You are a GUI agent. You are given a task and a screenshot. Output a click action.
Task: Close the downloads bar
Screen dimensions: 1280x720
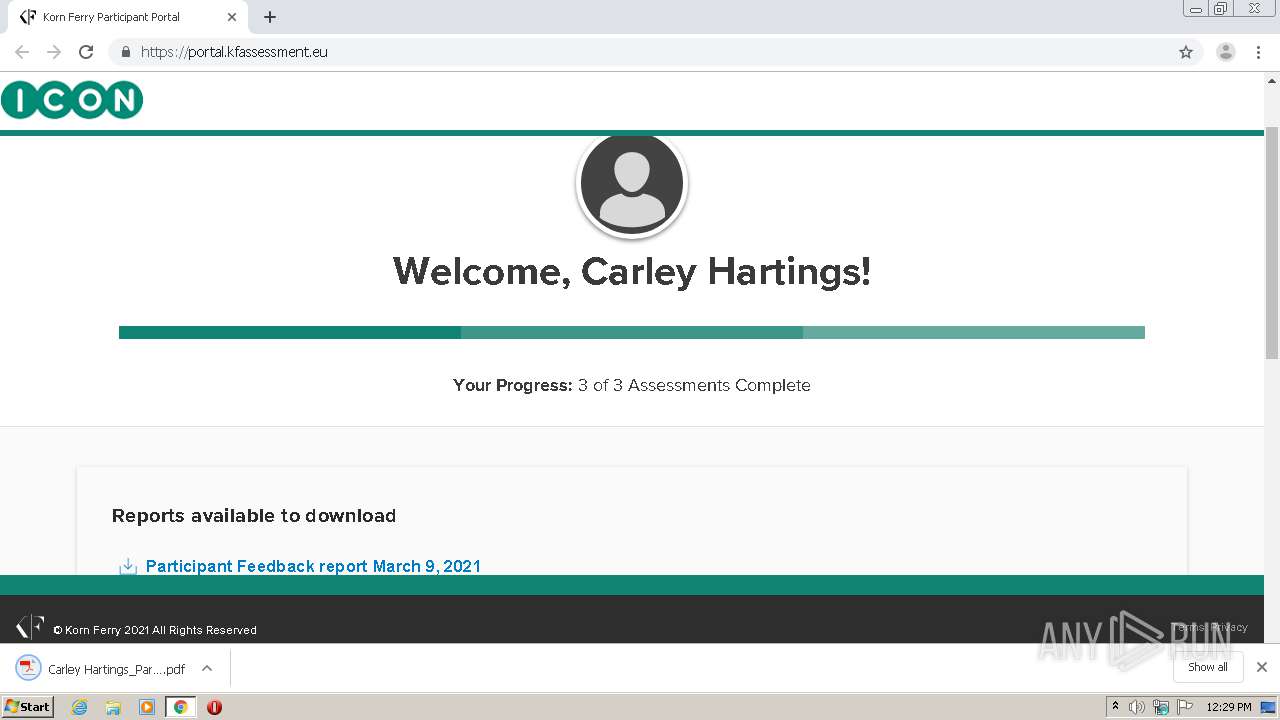(x=1262, y=667)
